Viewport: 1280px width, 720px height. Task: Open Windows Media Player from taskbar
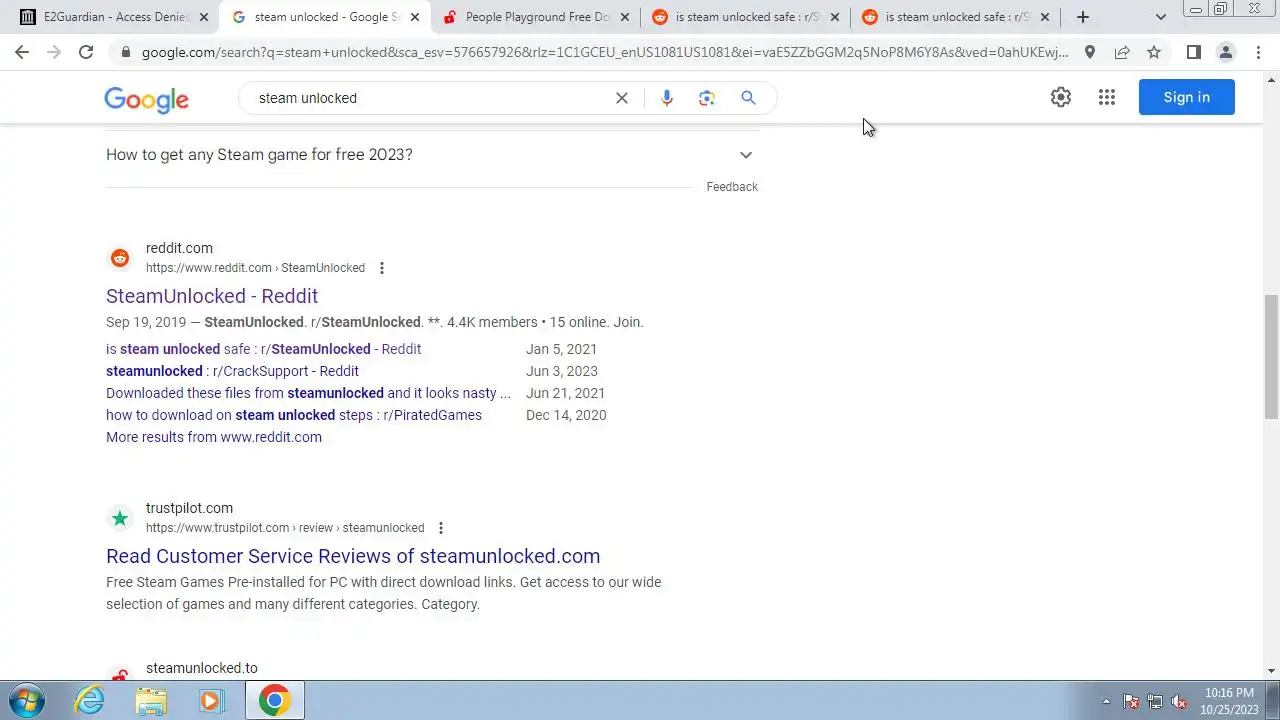click(x=210, y=700)
